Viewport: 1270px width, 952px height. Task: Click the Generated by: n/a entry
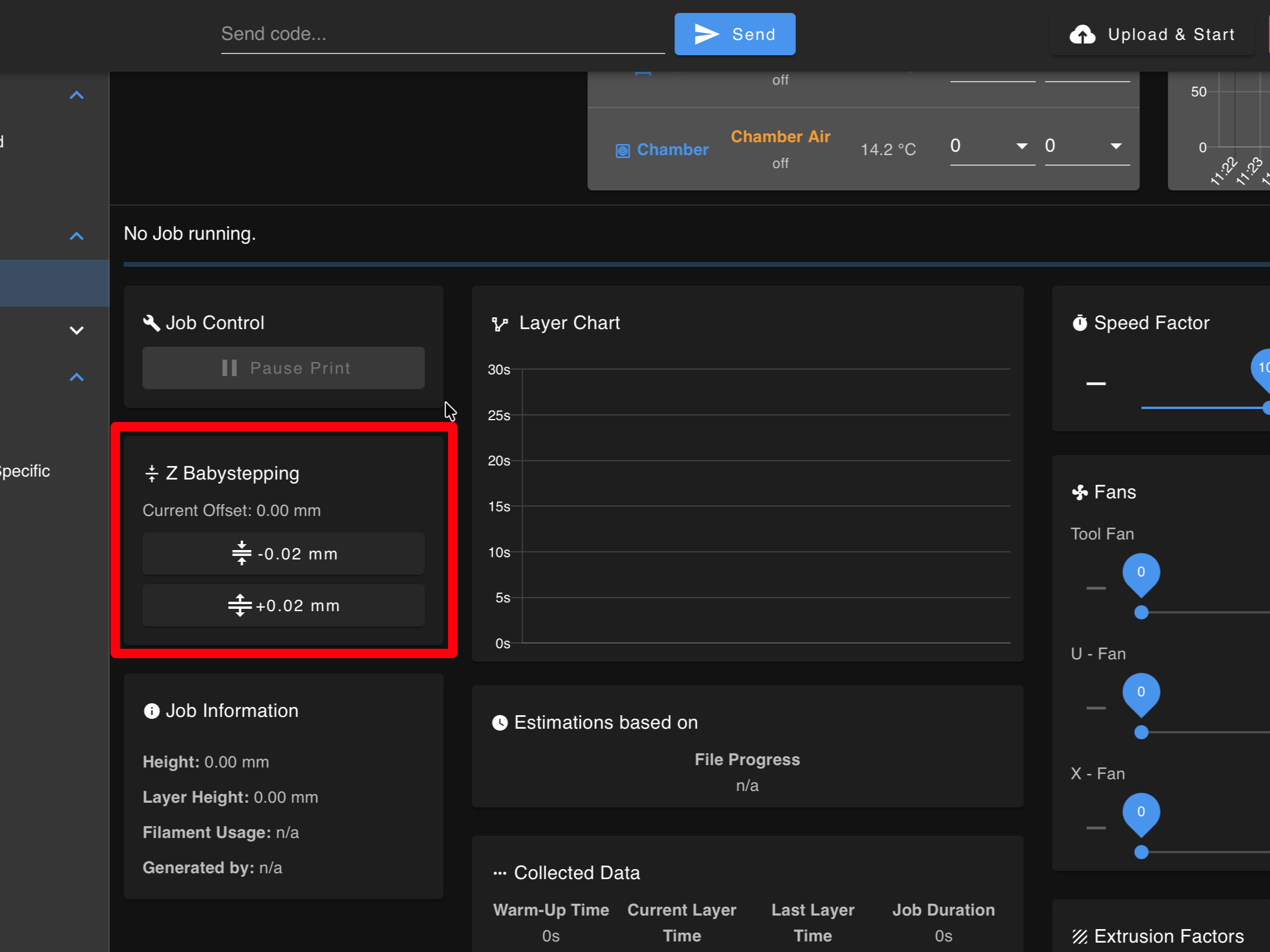click(212, 868)
